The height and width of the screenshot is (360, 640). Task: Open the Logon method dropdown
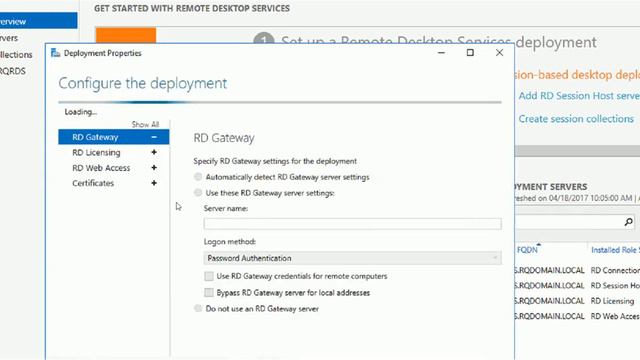coord(353,258)
